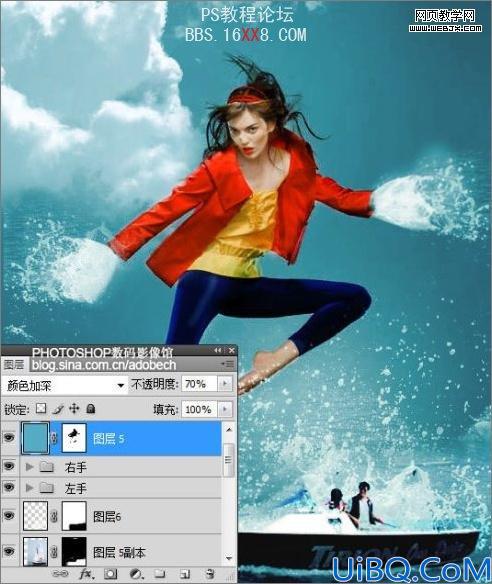Create a new layer group folder
Image resolution: width=492 pixels, height=584 pixels.
[160, 574]
